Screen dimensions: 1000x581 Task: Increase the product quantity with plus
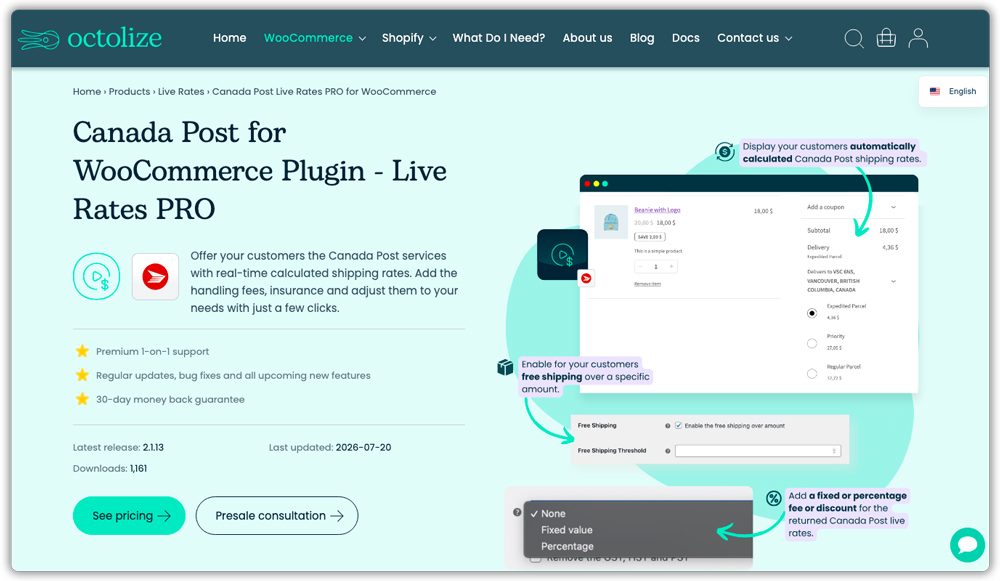coord(671,267)
